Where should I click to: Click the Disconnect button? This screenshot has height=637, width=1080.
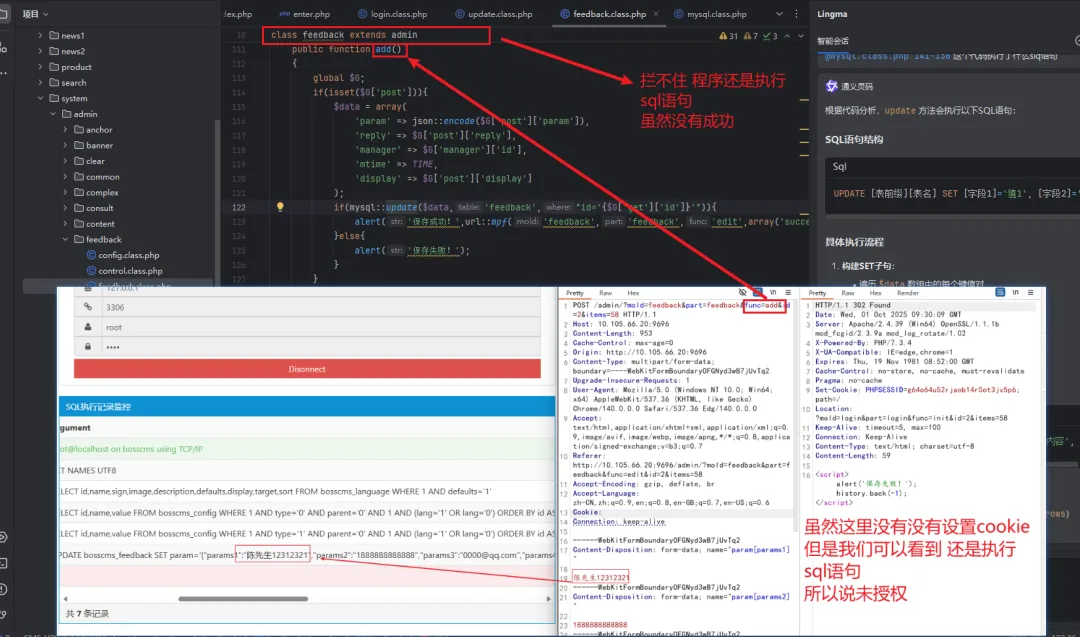click(307, 369)
